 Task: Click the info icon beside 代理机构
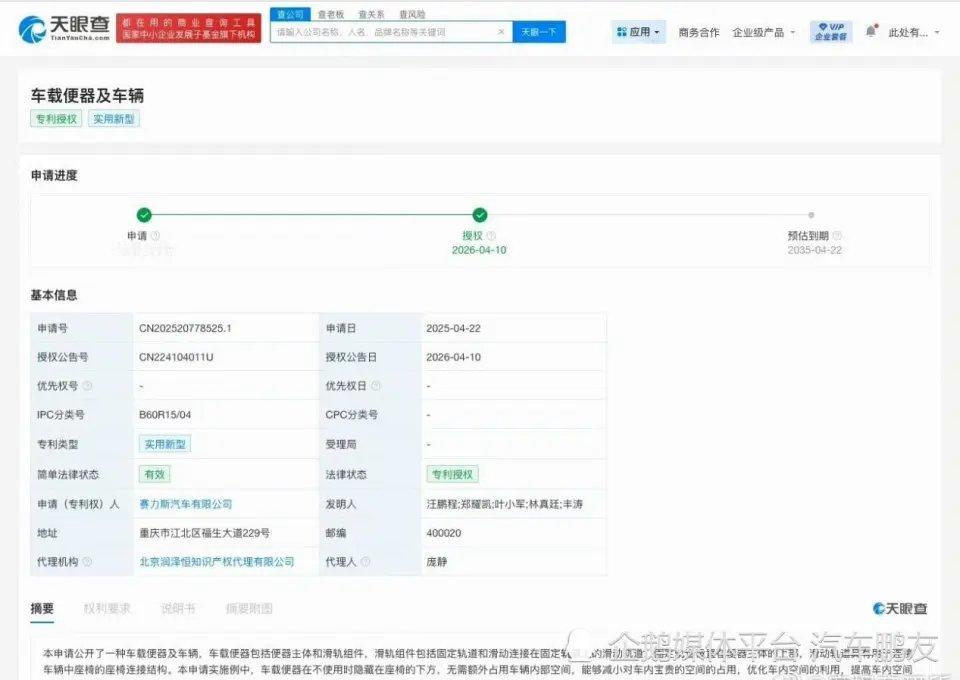click(87, 561)
